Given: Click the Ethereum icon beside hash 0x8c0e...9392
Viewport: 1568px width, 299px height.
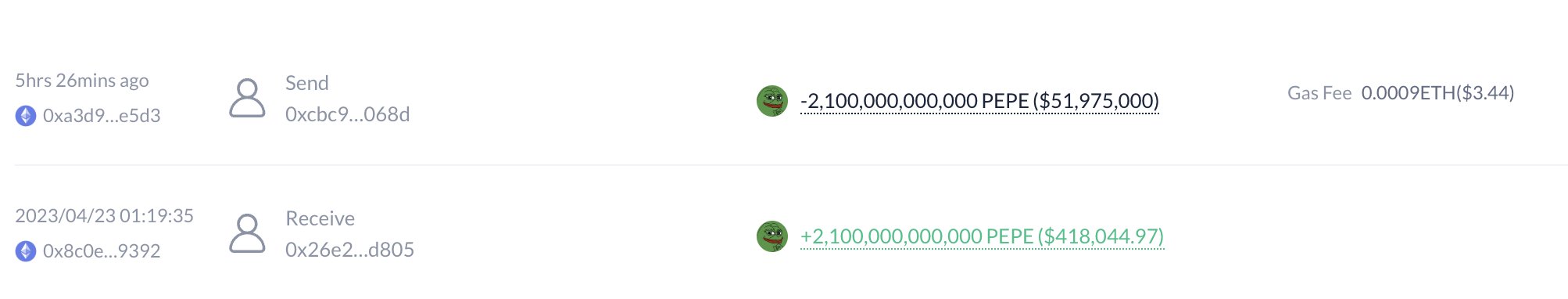Looking at the screenshot, I should (x=26, y=251).
